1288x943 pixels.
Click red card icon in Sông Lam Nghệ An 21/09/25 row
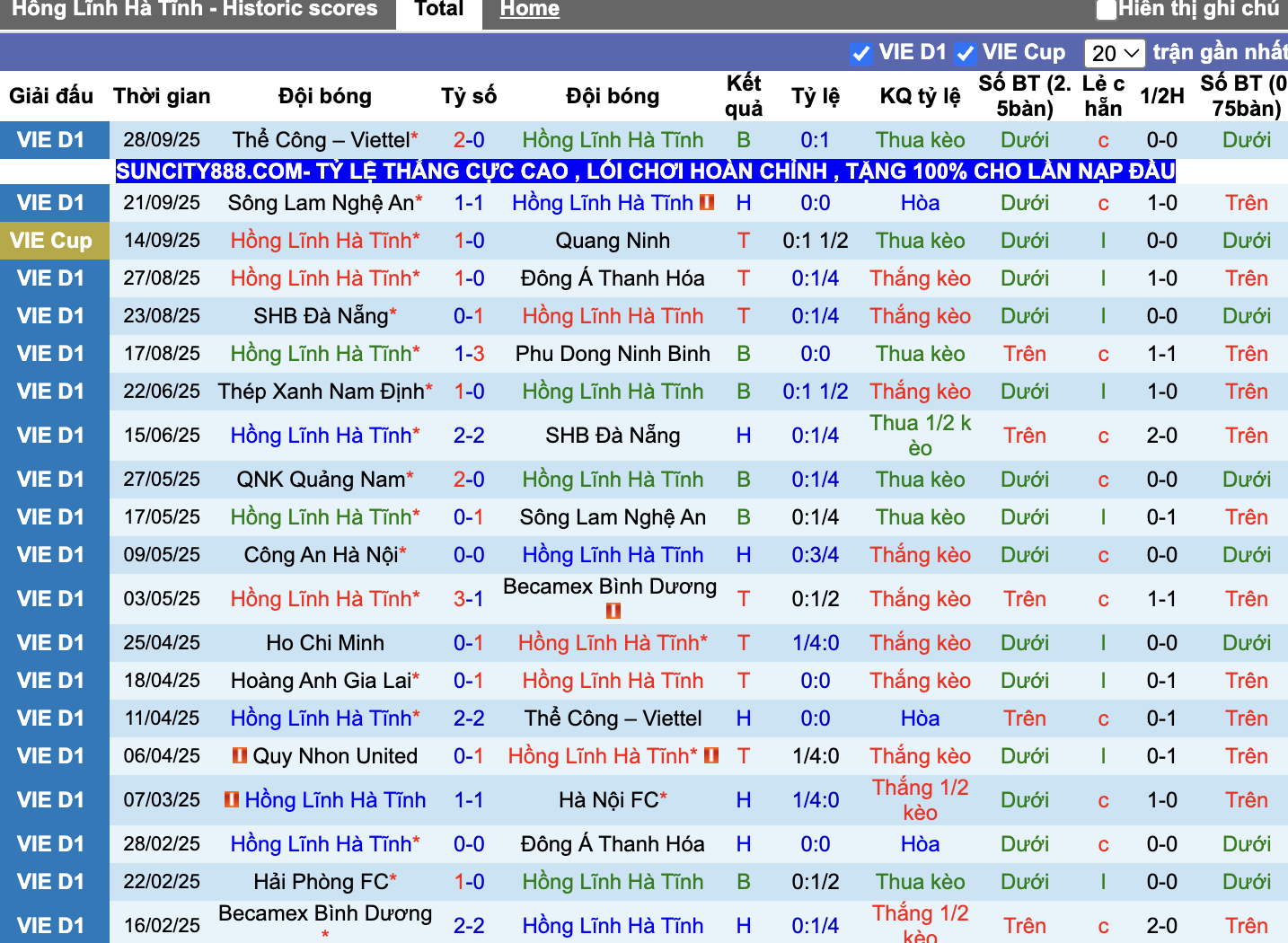click(707, 202)
